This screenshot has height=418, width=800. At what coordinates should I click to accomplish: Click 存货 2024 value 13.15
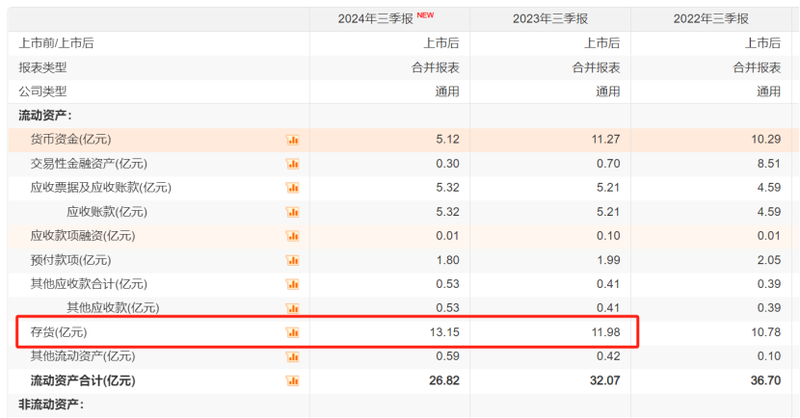click(x=444, y=332)
